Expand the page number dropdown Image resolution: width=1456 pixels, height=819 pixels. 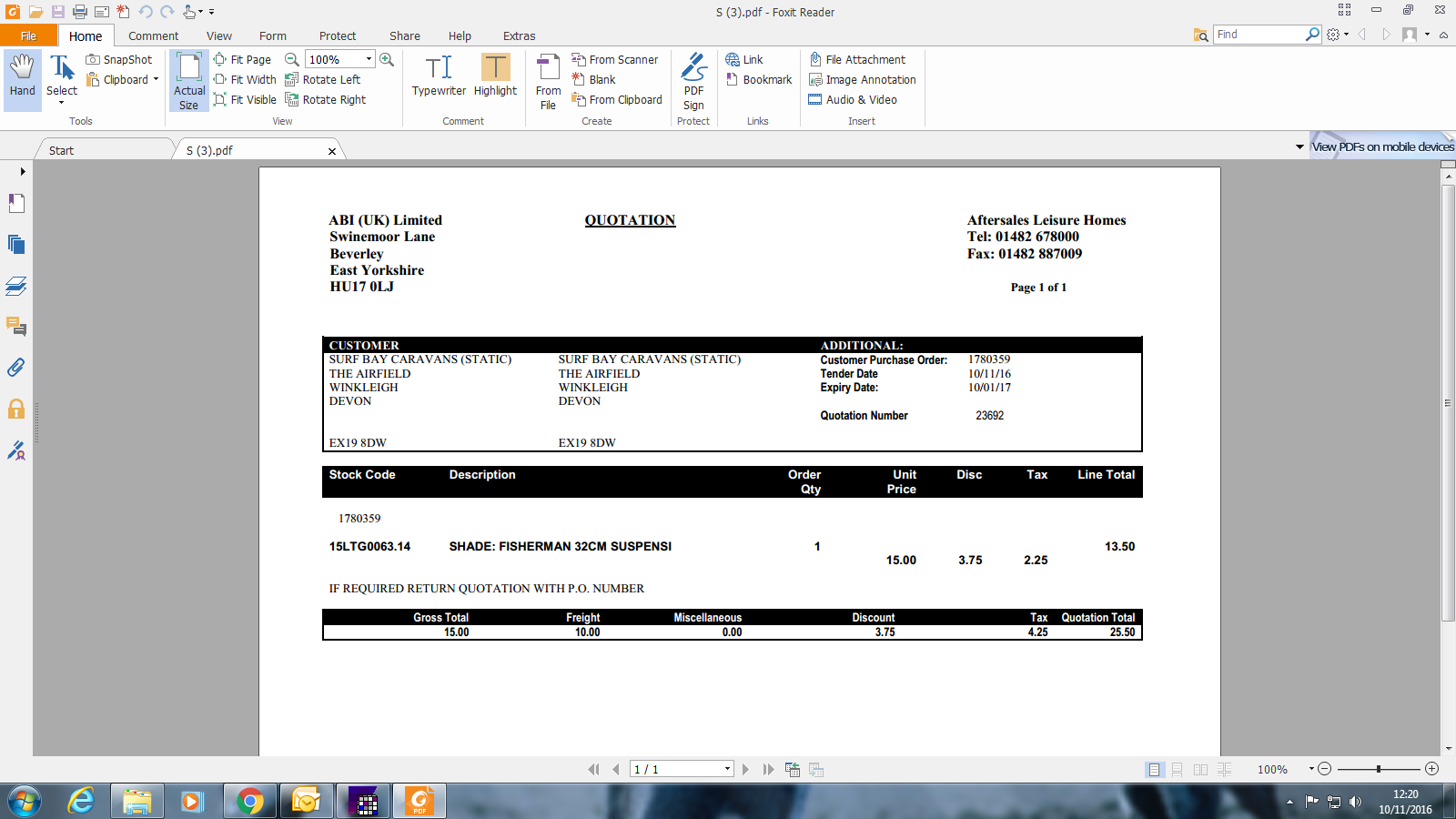point(727,770)
